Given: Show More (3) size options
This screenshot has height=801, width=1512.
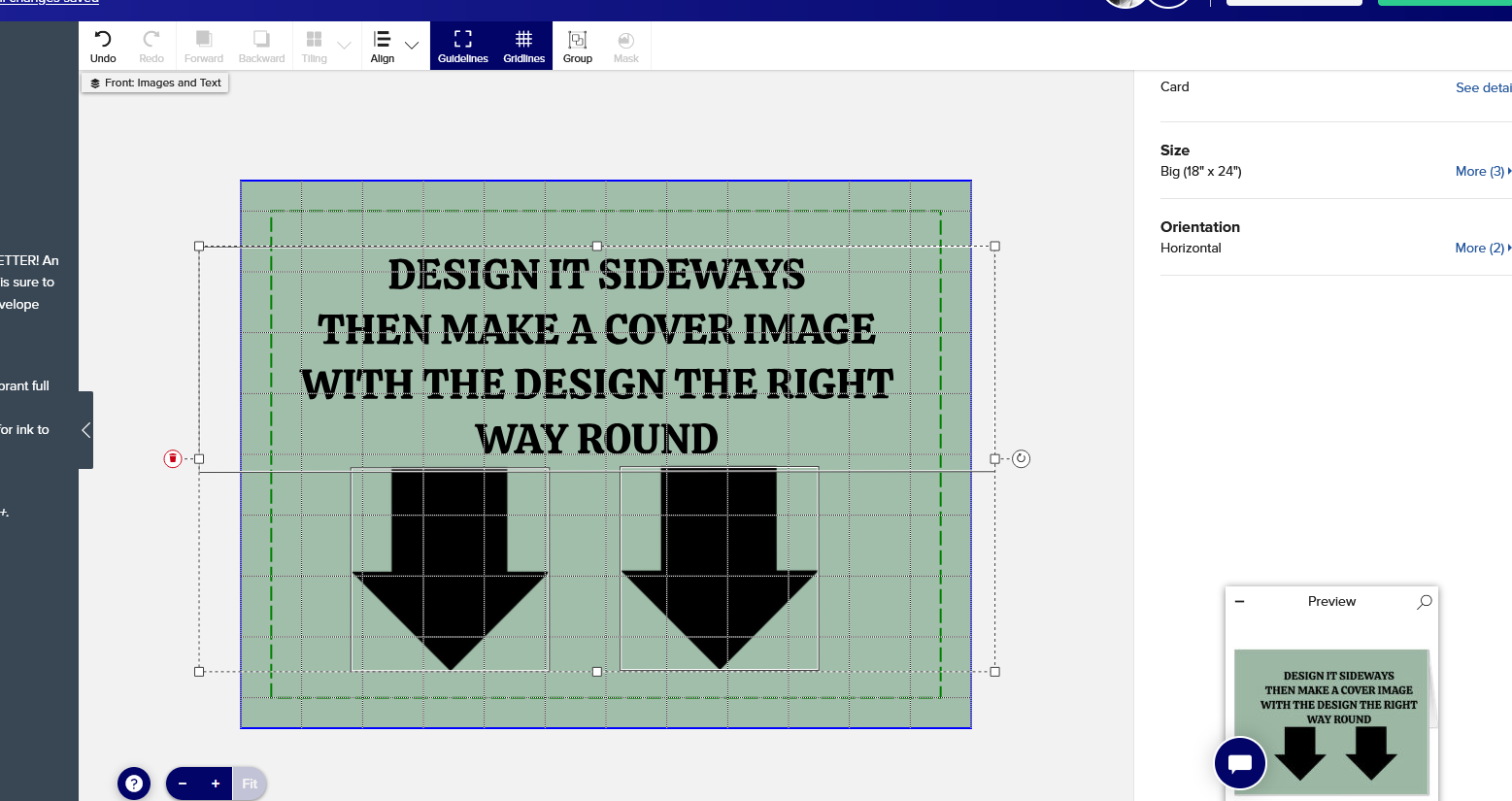Looking at the screenshot, I should point(1483,171).
